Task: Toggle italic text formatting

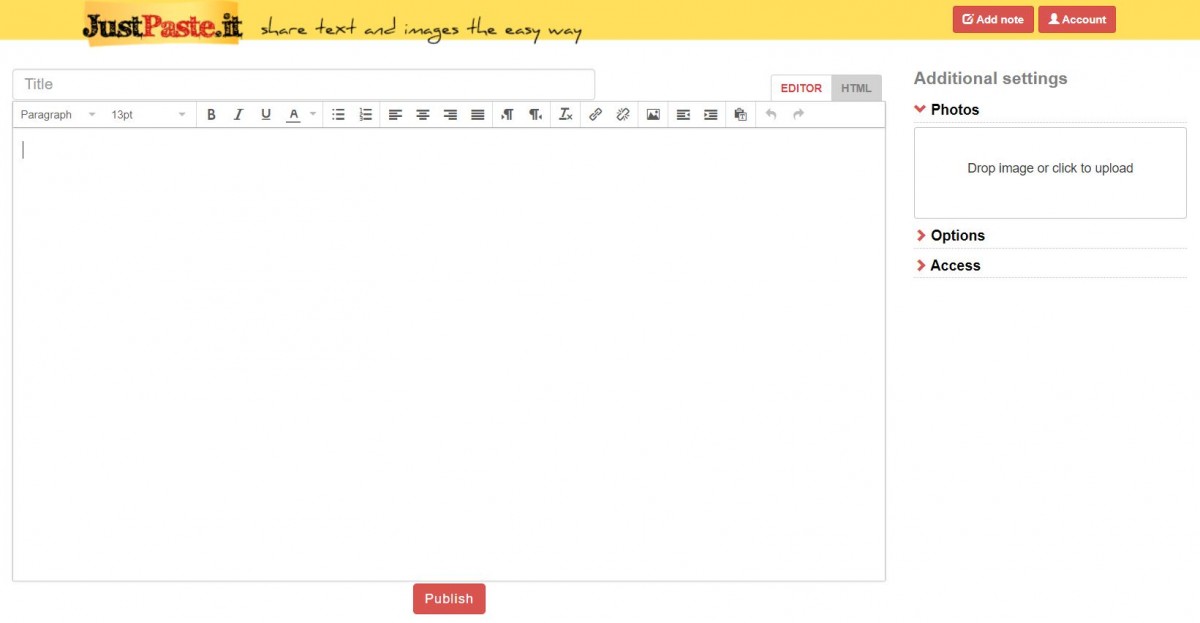Action: tap(238, 115)
